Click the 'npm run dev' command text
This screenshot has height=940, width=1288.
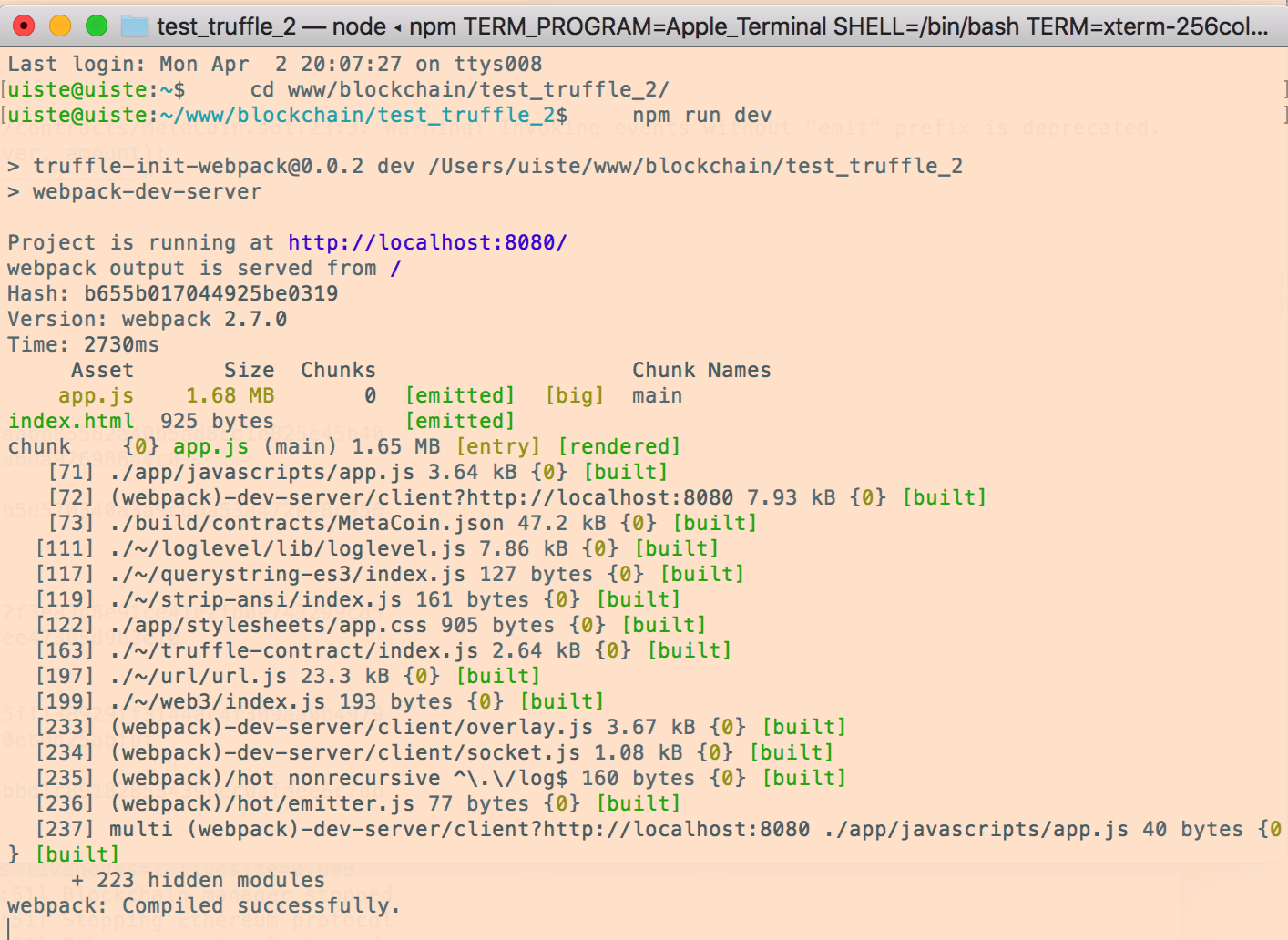701,115
